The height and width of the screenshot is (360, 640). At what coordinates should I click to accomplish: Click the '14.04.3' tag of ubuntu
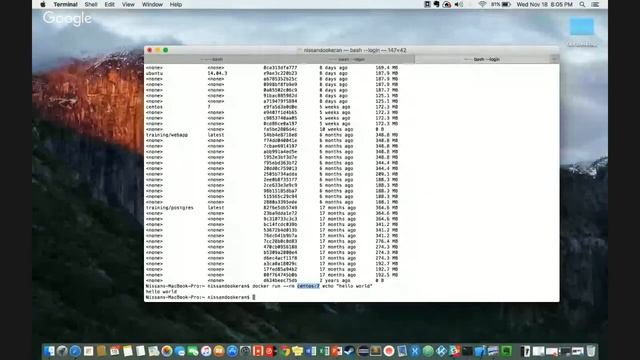point(217,73)
